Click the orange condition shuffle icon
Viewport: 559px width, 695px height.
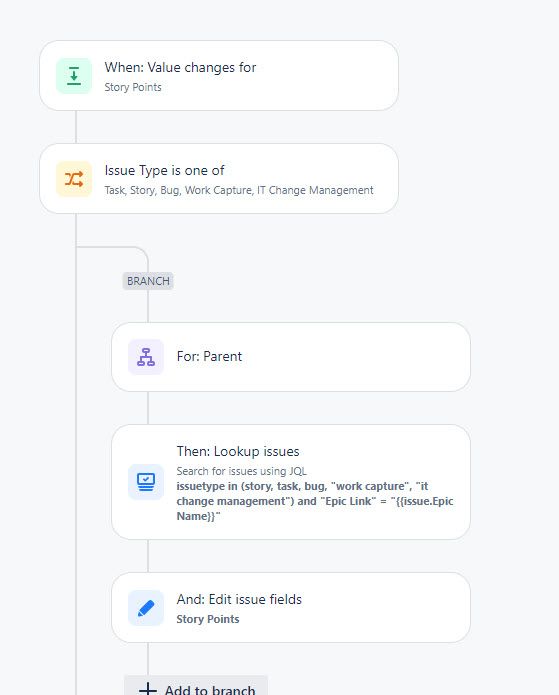(74, 179)
